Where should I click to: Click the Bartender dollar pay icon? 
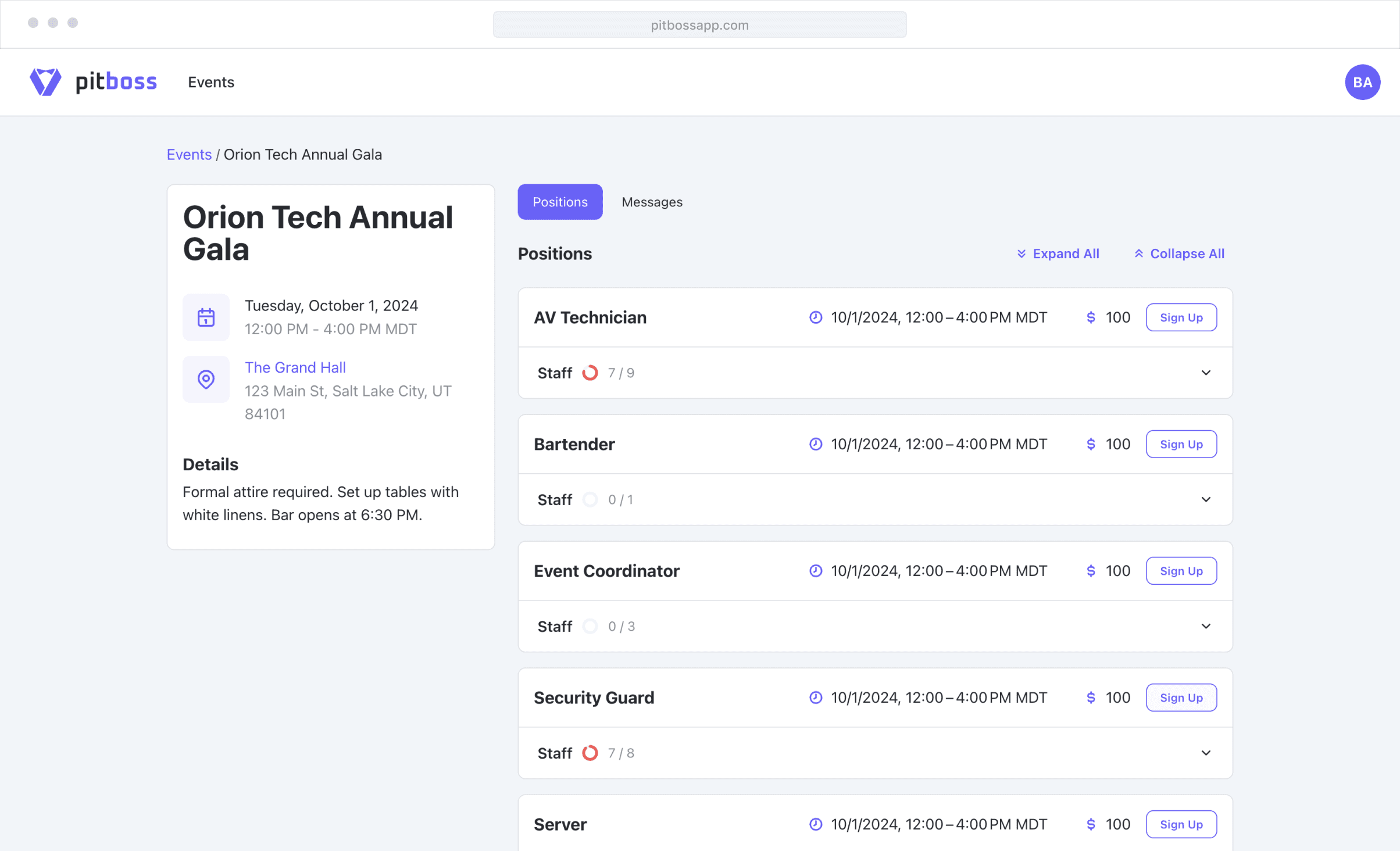[1091, 444]
